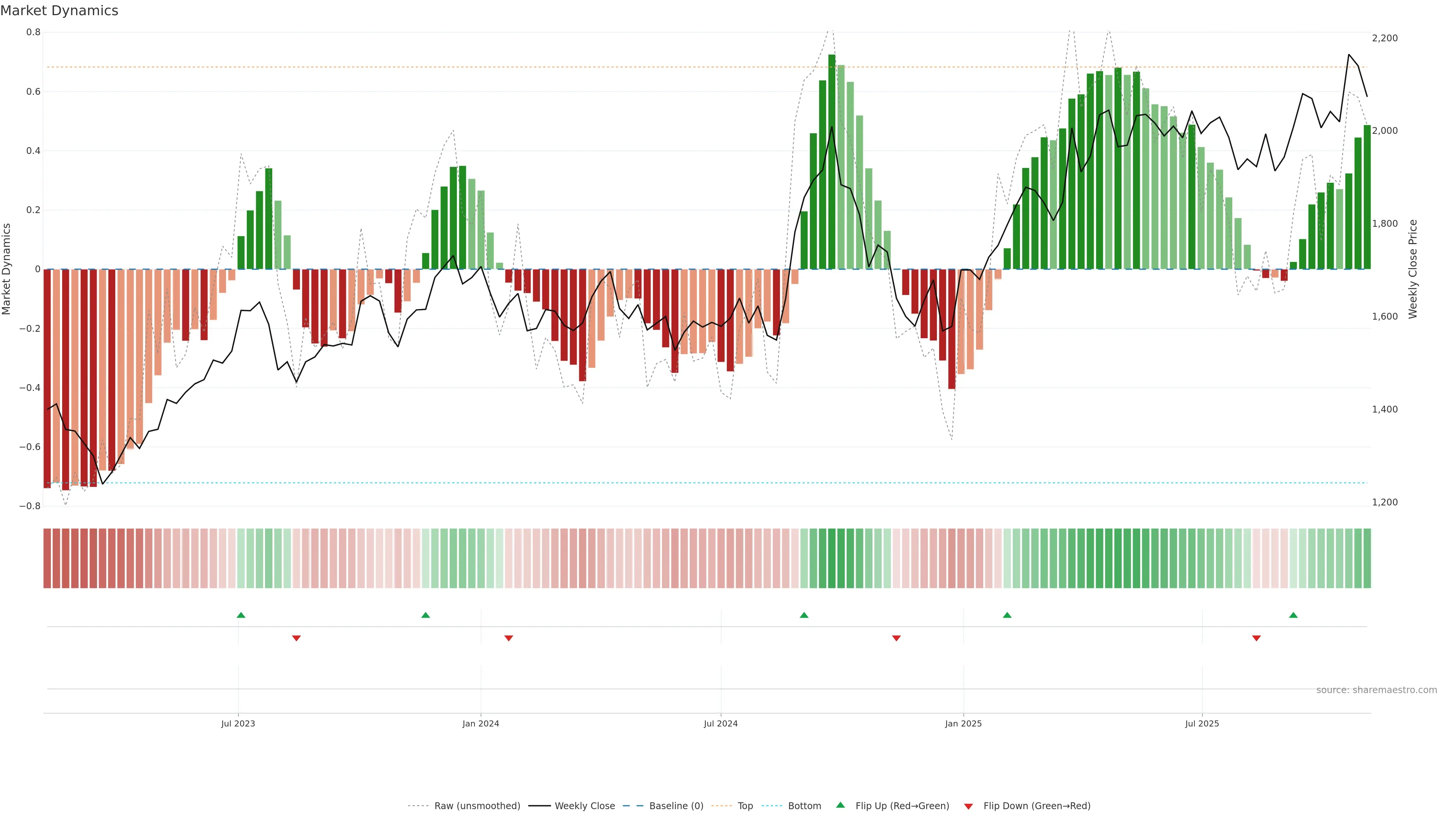1456x819 pixels.
Task: Hide the Top threshold legend entry
Action: [x=745, y=805]
